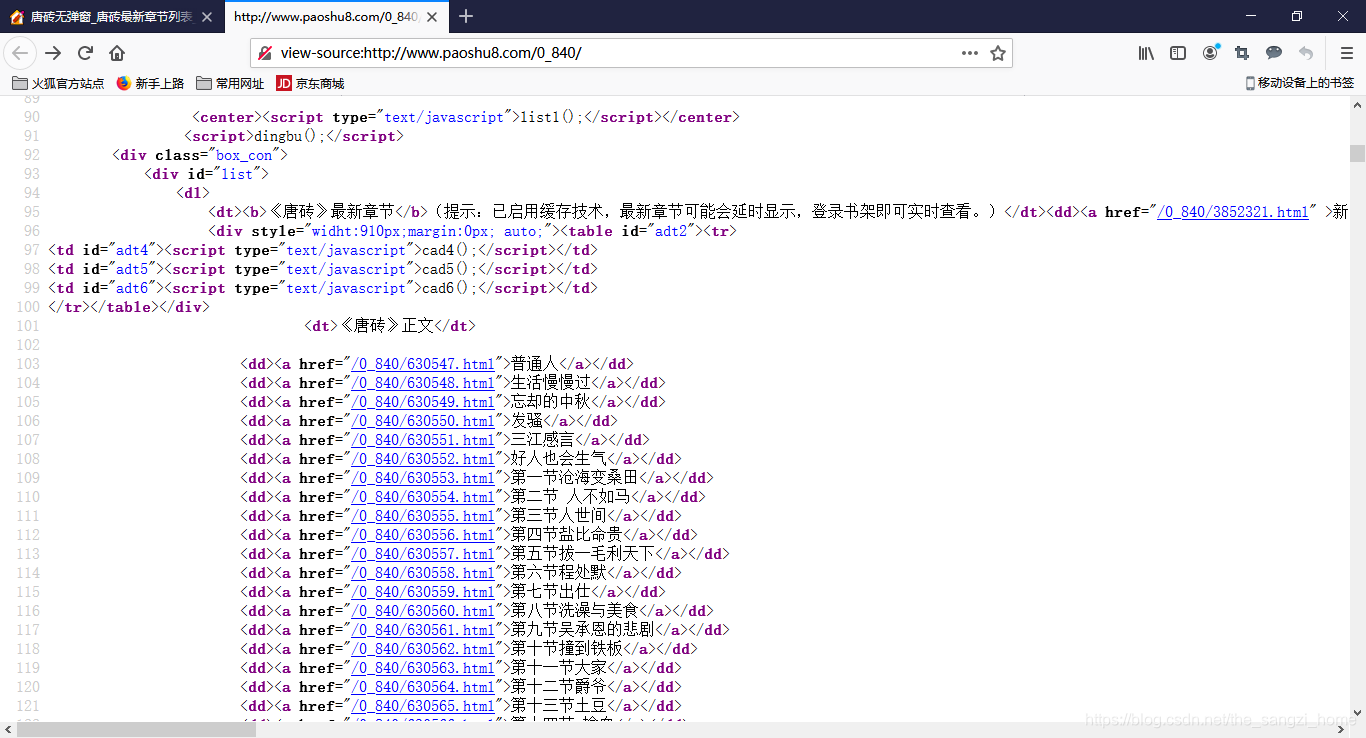Open the /0_840/630548.html link

(422, 383)
